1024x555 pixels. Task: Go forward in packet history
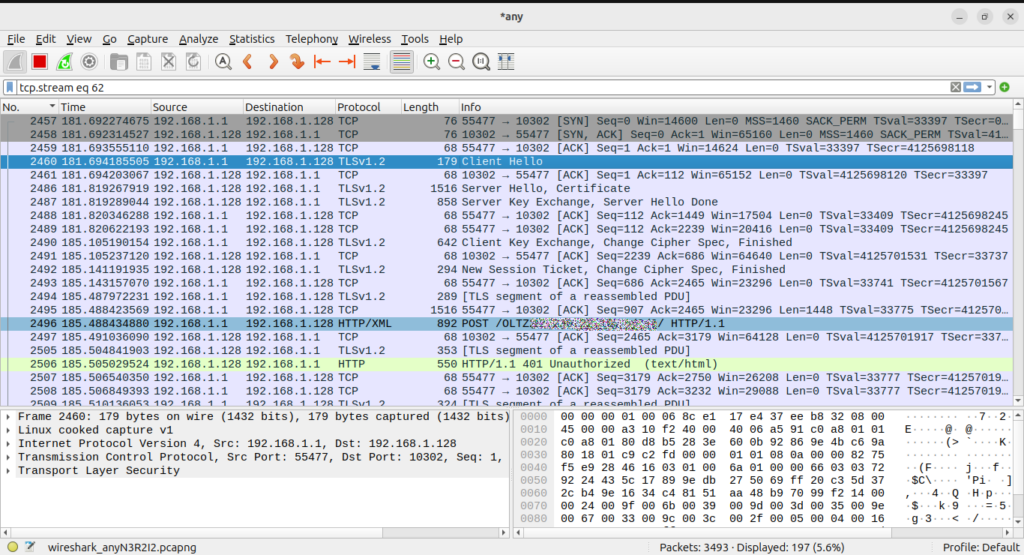tap(273, 62)
